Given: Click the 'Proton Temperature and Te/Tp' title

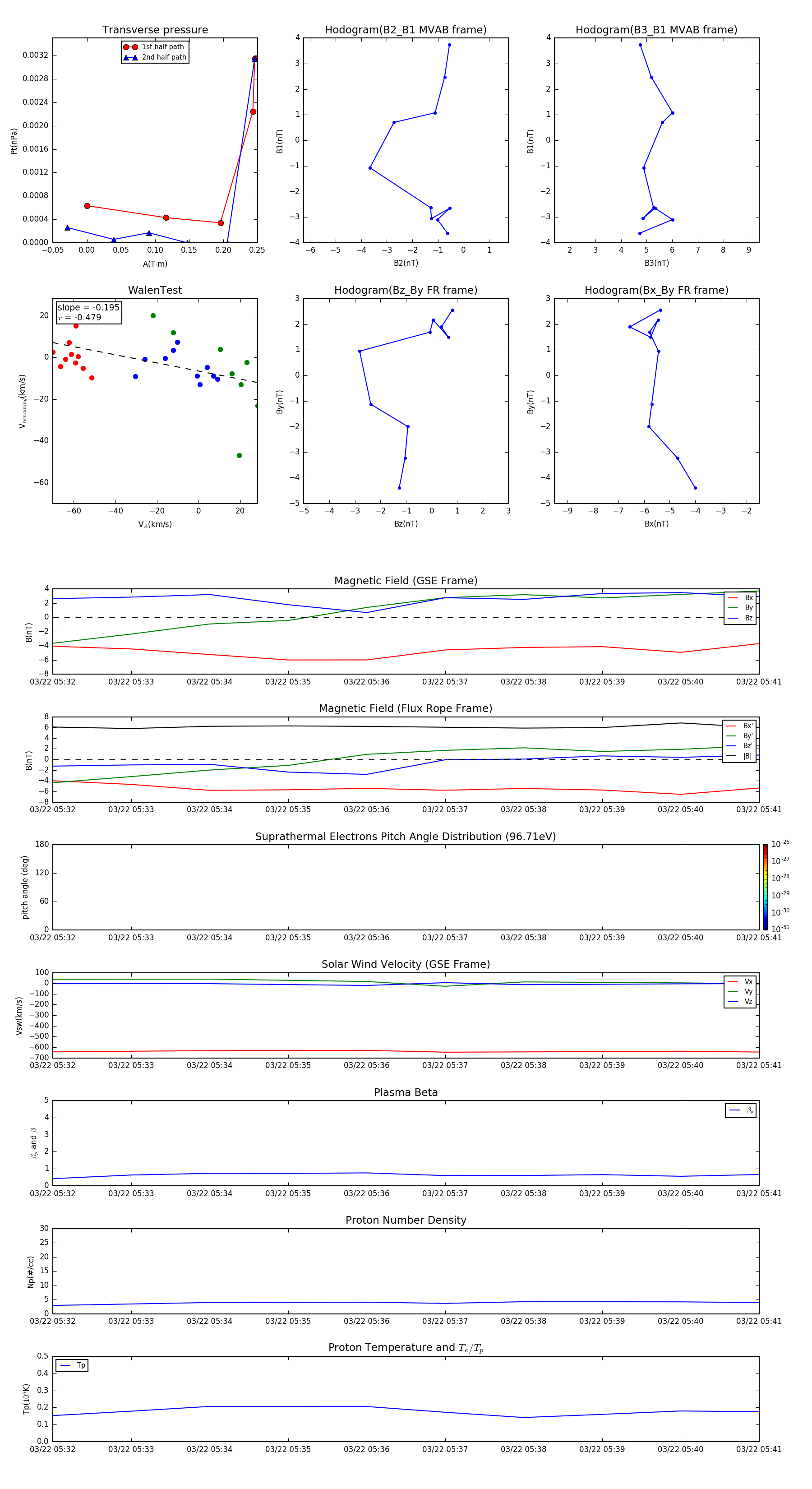Looking at the screenshot, I should tap(406, 1348).
